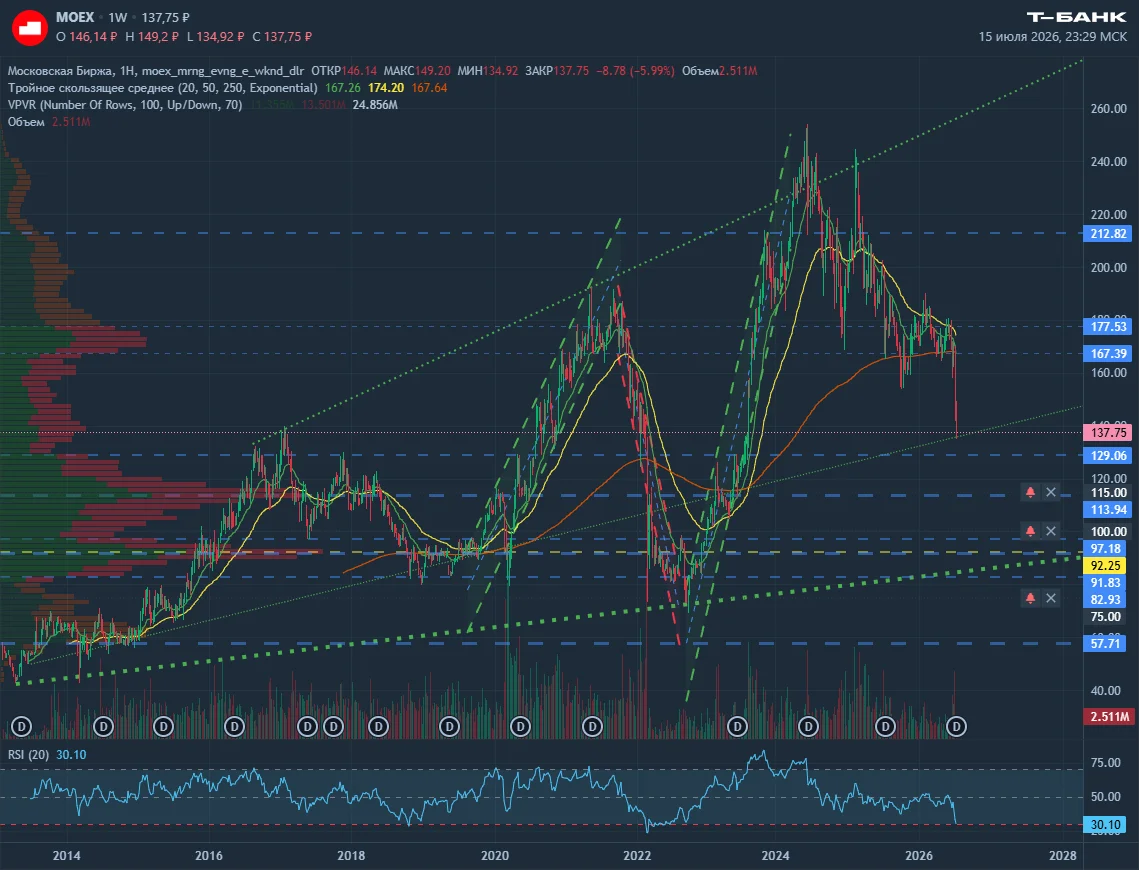Click the red MOEX logo icon

[30, 28]
